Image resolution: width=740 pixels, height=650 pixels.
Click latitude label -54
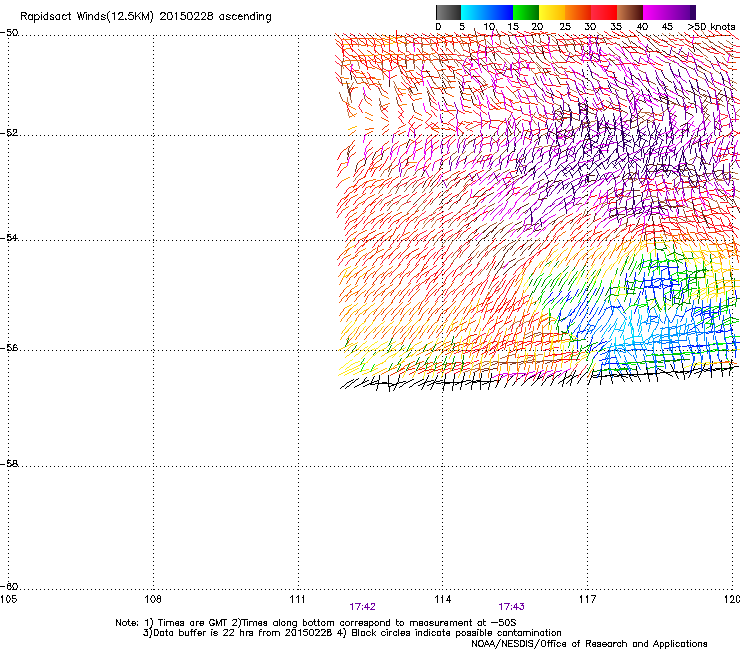pyautogui.click(x=9, y=237)
